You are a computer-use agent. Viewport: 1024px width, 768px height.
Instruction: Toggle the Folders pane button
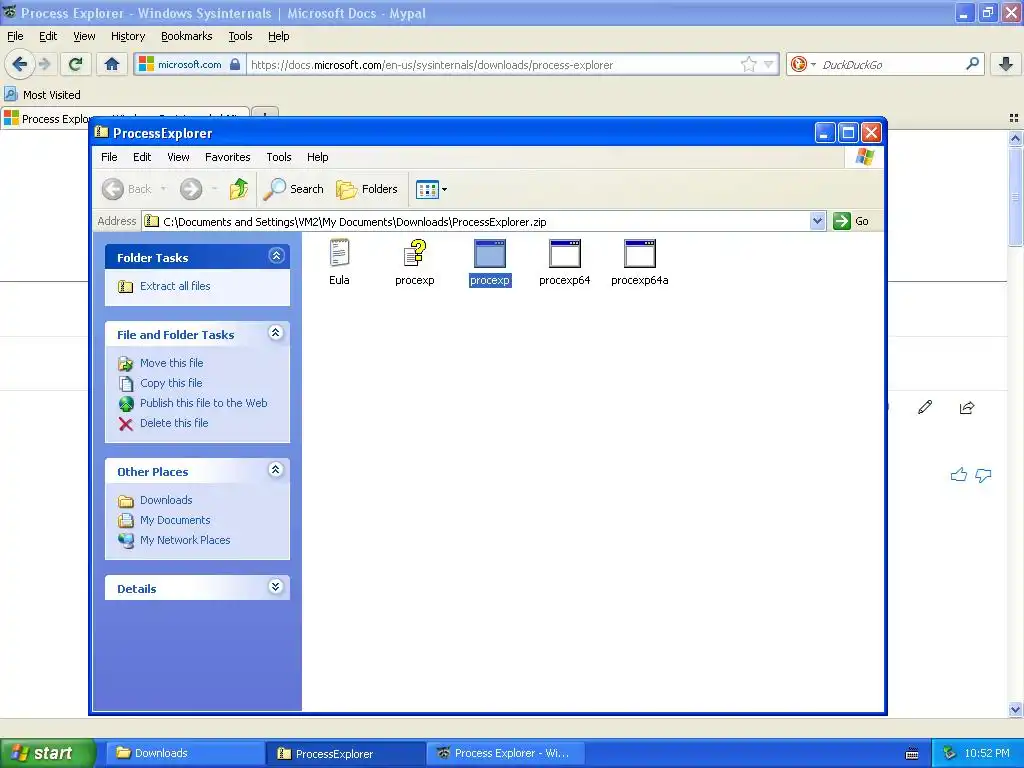[x=367, y=189]
